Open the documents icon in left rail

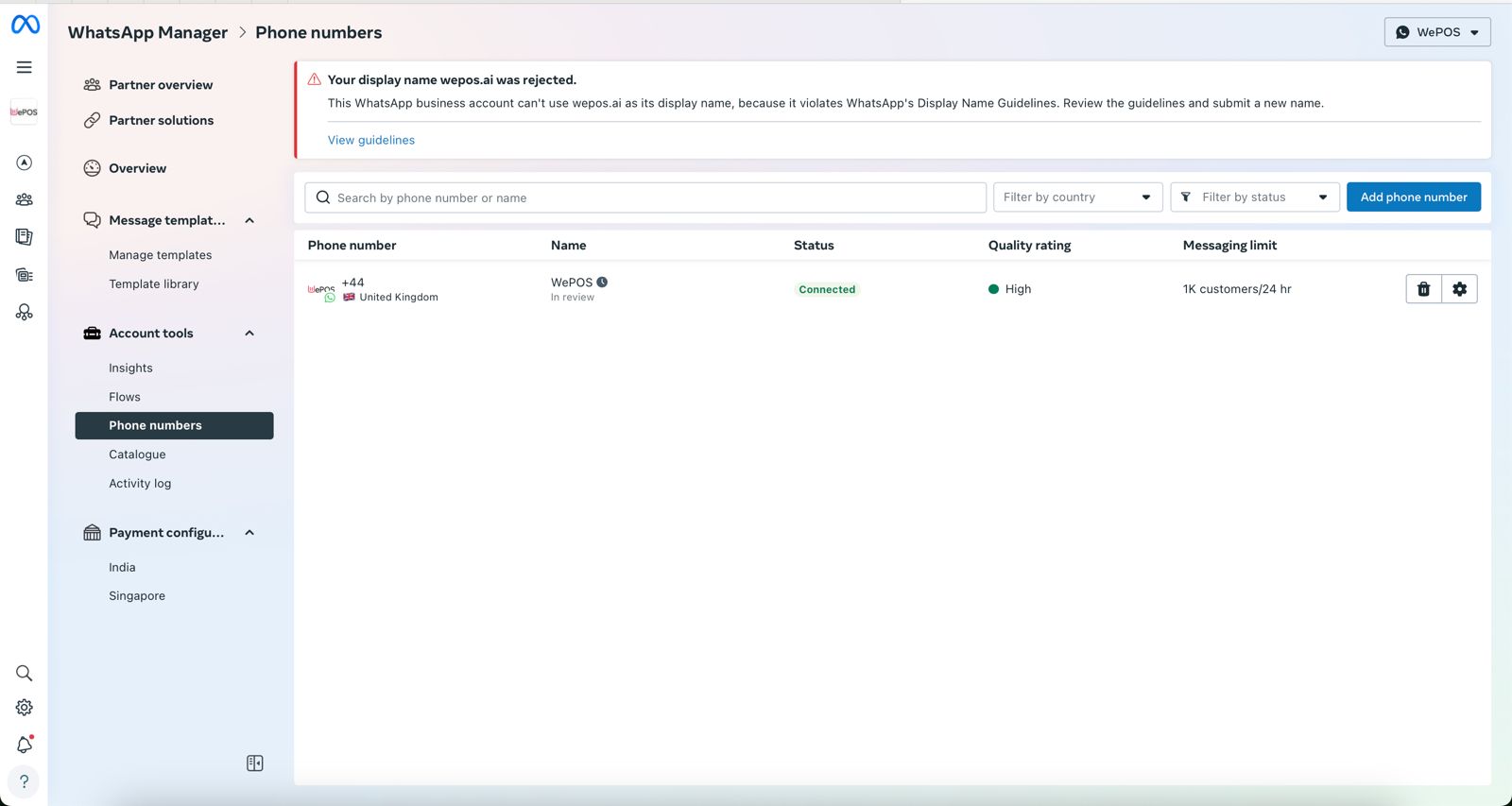pyautogui.click(x=25, y=237)
